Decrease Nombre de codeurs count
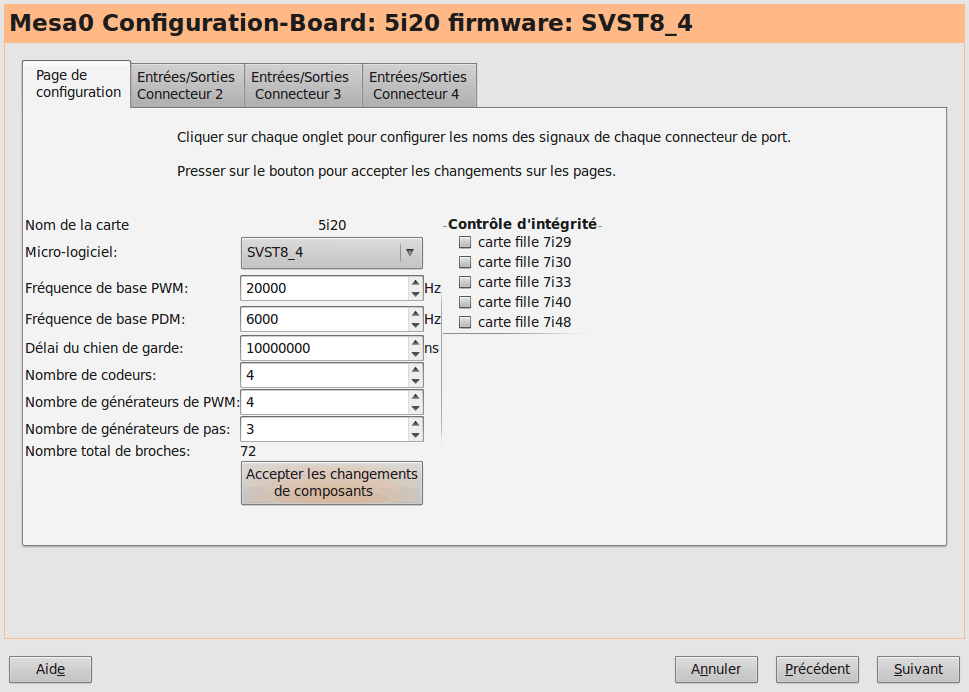The image size is (969, 692). 415,381
